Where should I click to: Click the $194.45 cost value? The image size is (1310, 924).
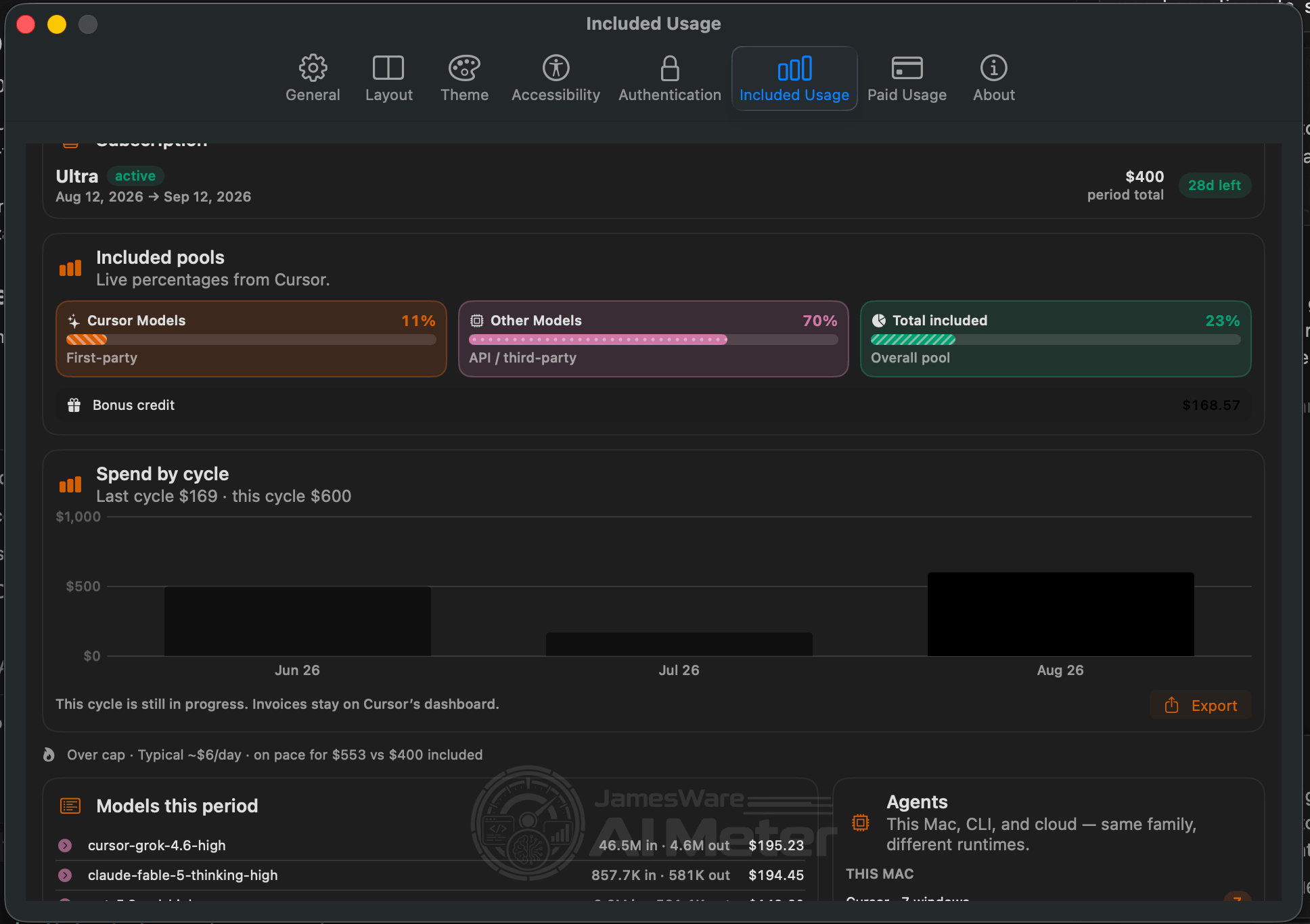point(776,875)
